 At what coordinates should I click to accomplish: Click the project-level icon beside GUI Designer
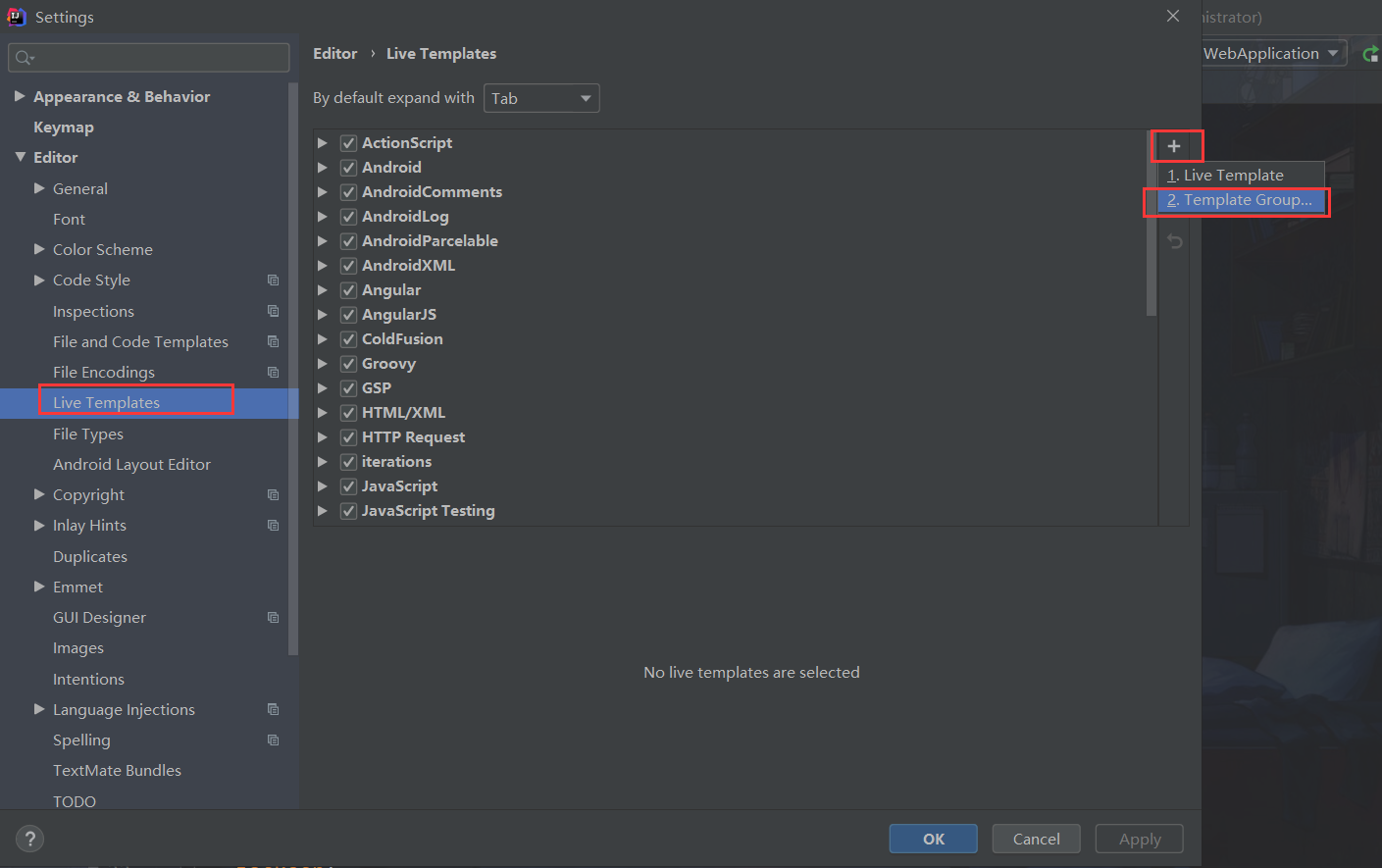tap(274, 617)
